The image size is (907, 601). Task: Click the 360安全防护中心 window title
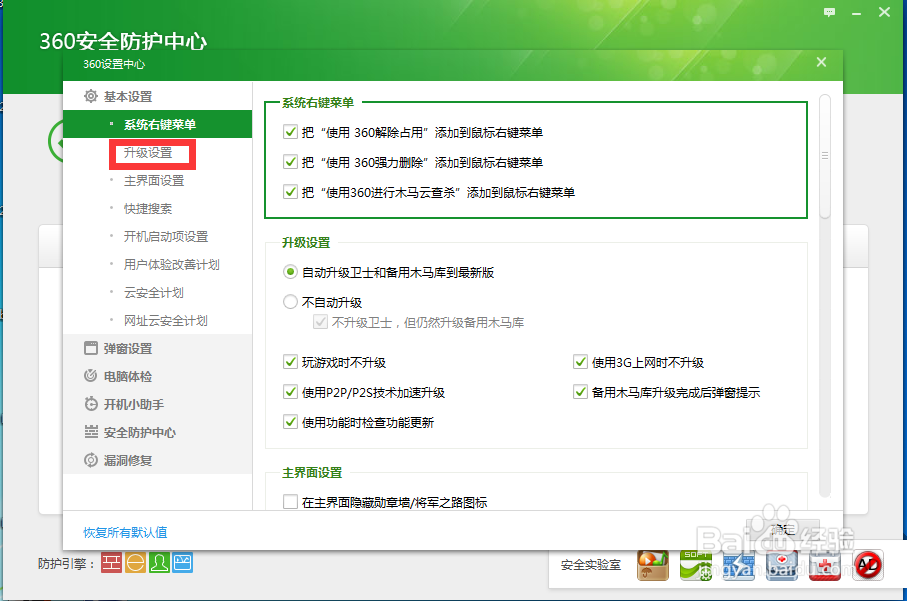(123, 41)
